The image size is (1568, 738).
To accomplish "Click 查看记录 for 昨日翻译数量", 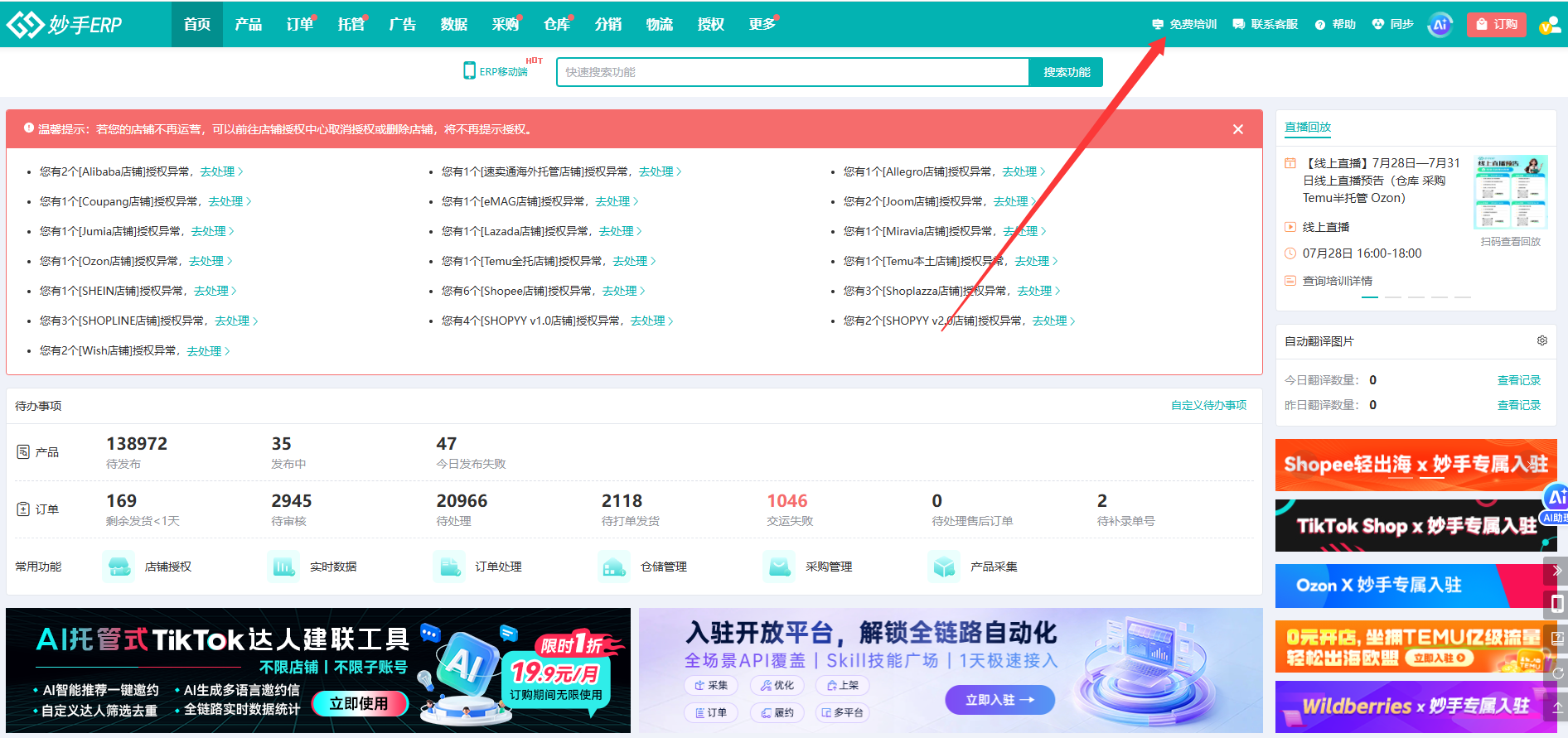I will 1519,405.
